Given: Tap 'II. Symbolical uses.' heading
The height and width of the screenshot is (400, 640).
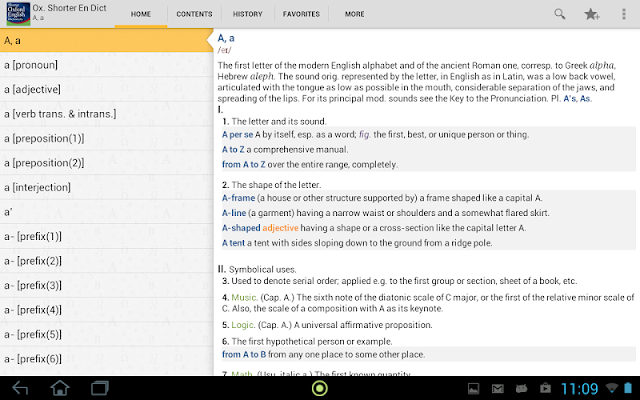Looking at the screenshot, I should (257, 269).
